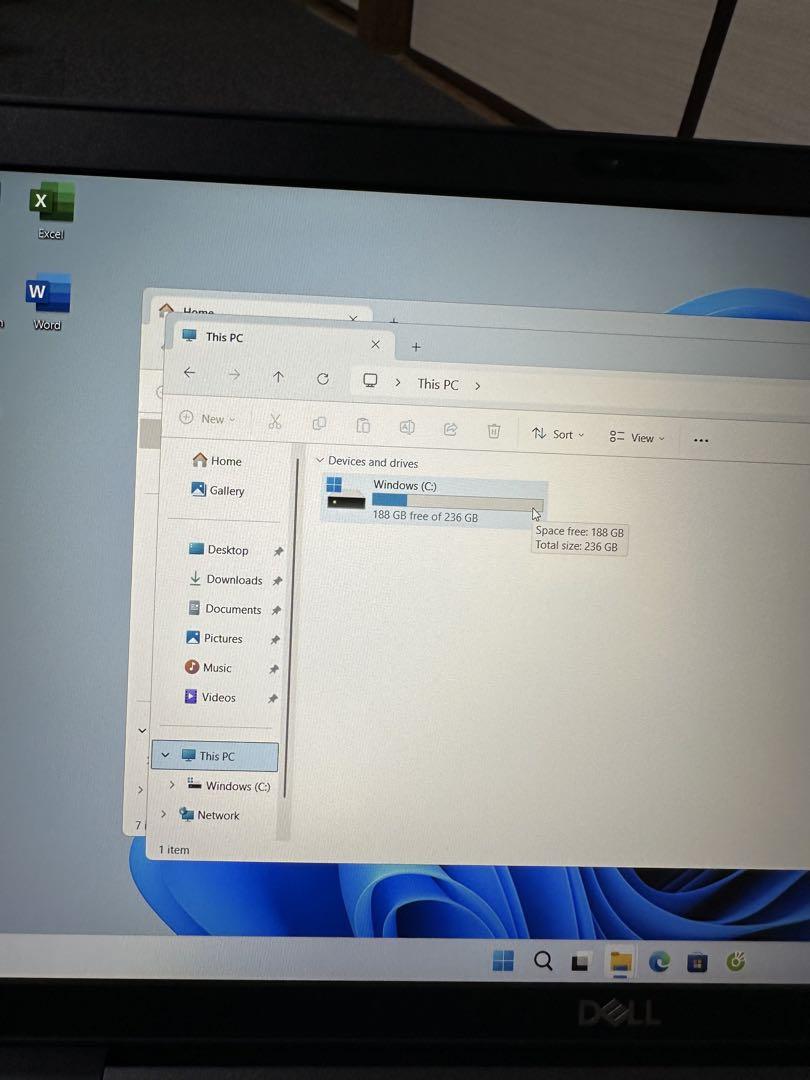Unpin Music using its pin icon
Viewport: 810px width, 1080px height.
(273, 669)
